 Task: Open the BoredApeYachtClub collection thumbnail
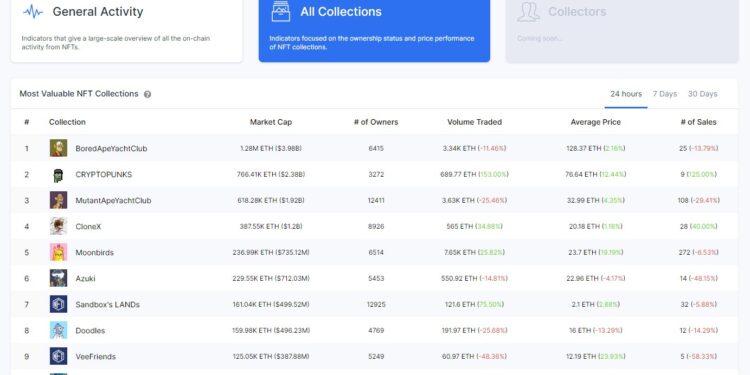pyautogui.click(x=58, y=148)
